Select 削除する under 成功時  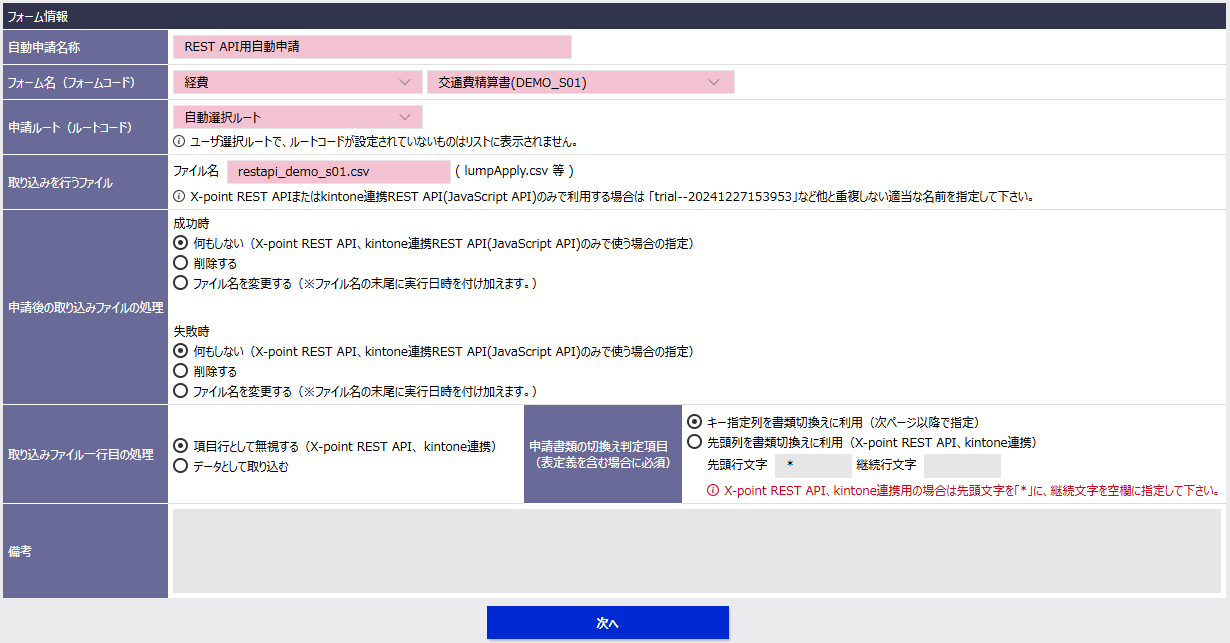[182, 265]
